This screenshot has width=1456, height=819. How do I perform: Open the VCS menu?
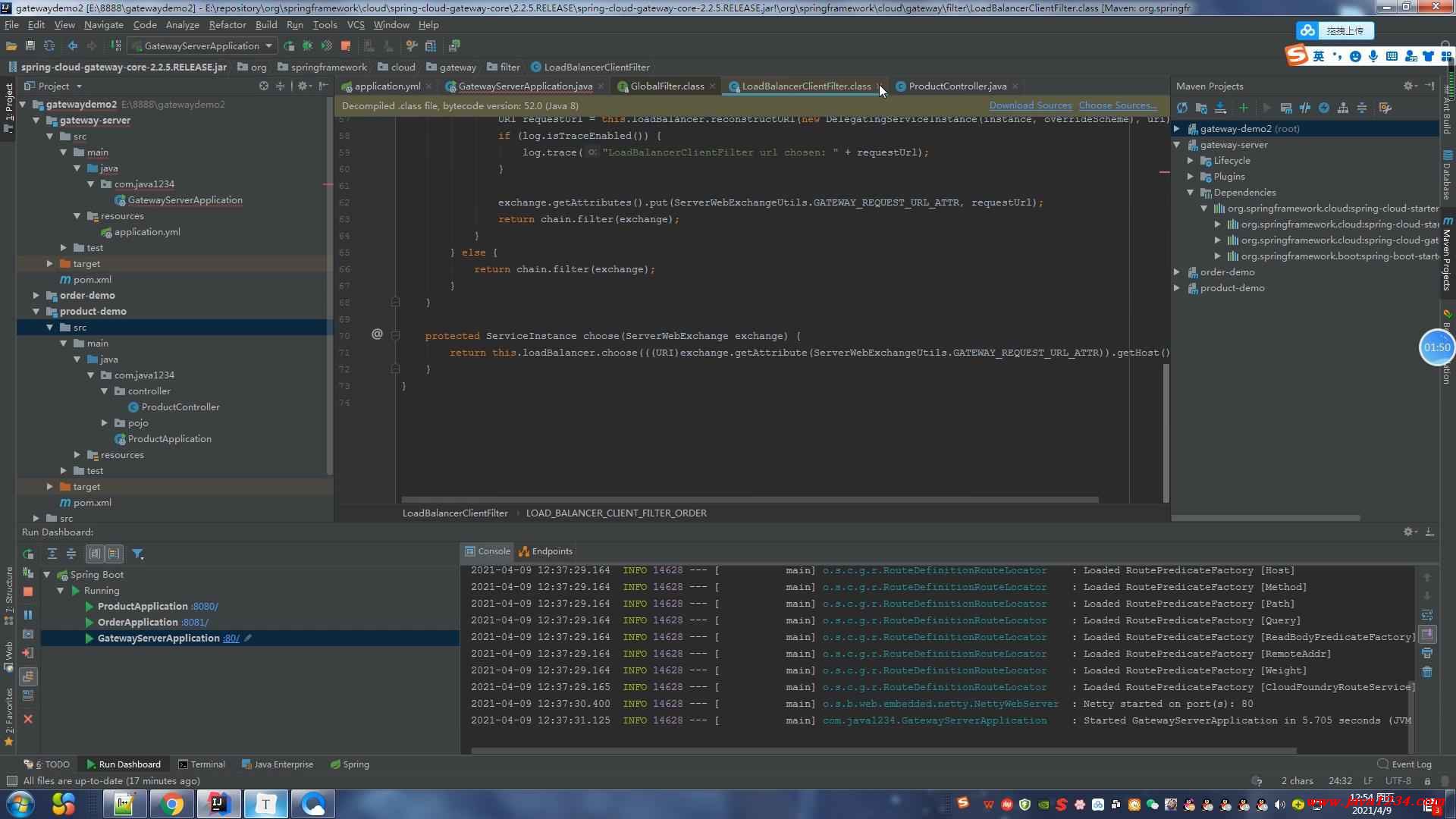tap(356, 24)
